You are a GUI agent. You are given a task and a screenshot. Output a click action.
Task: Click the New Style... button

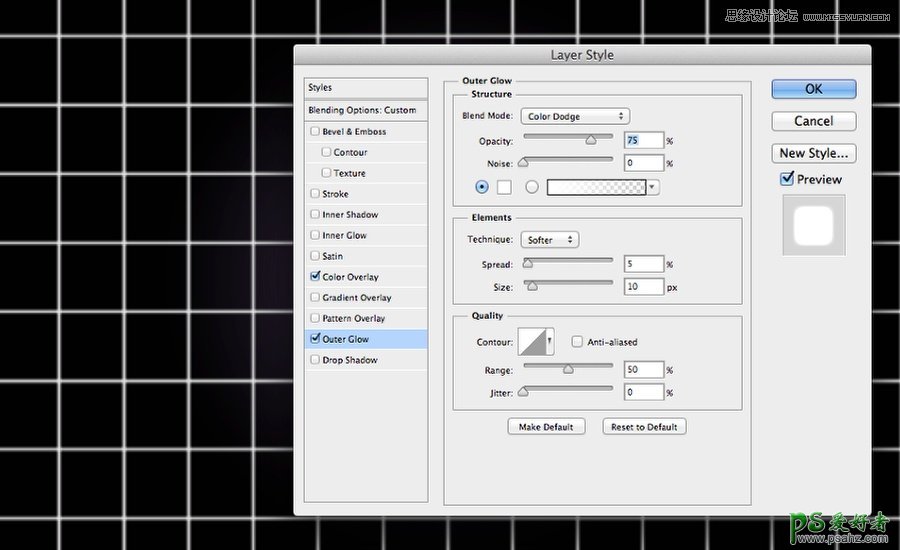pos(813,153)
